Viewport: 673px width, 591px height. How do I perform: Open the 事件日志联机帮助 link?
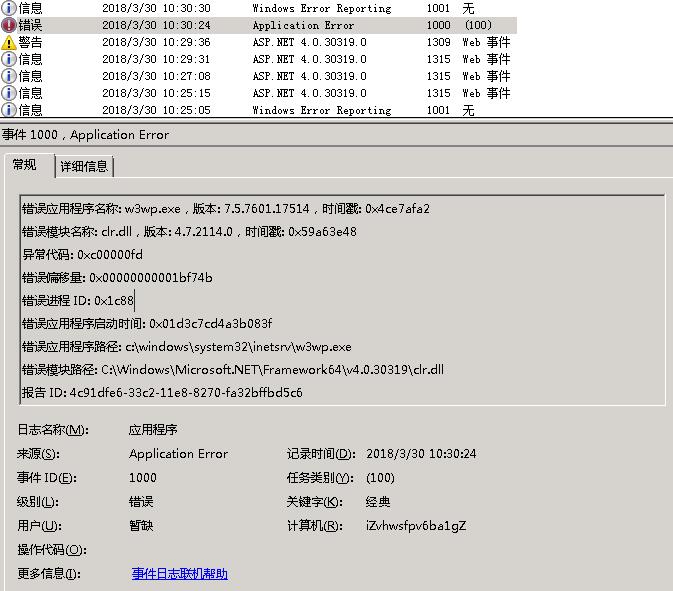point(180,574)
